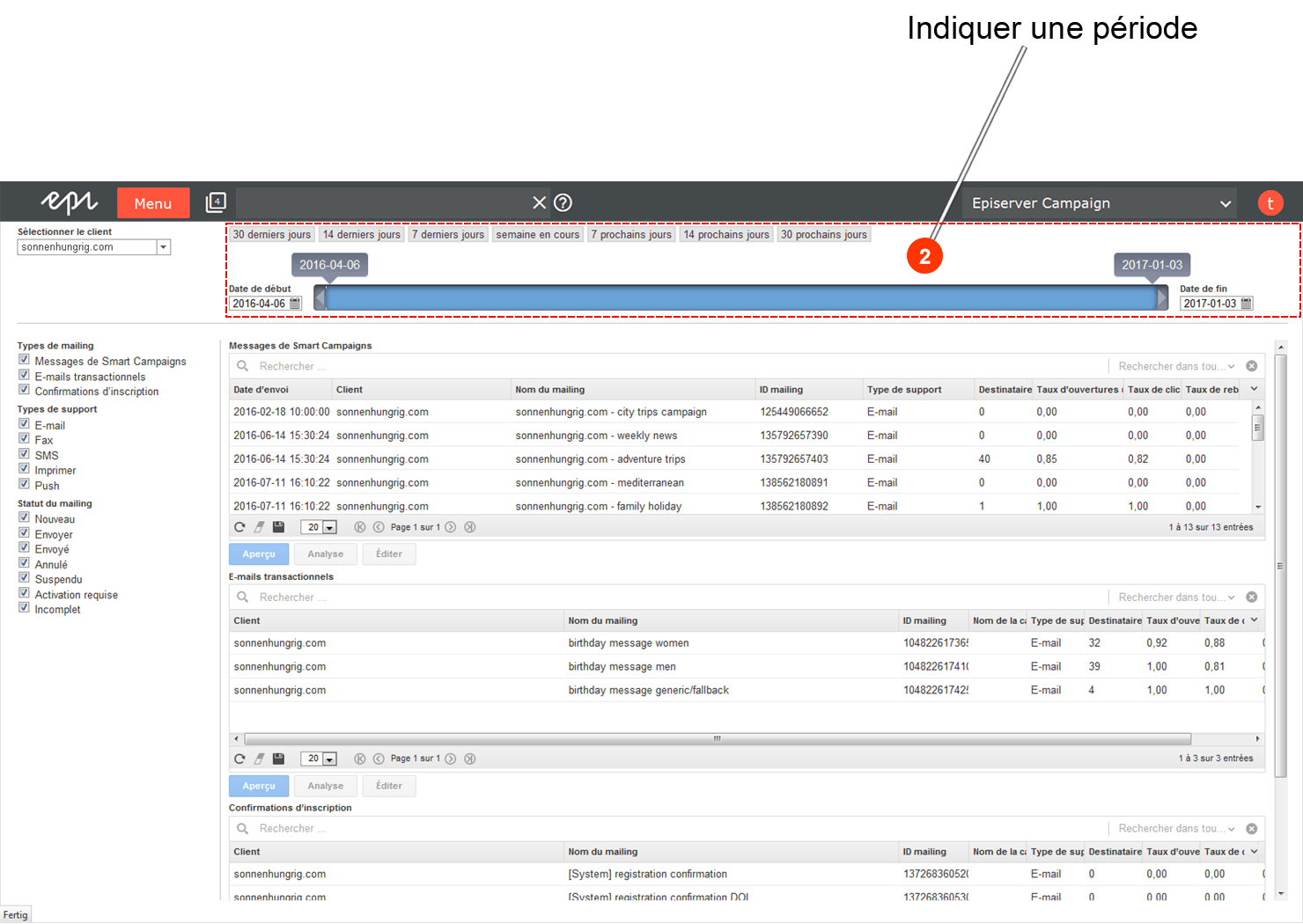Open 'Rechercher dans tou...' dropdown in Smart Campaigns
Screen dimensions: 1303x924
(x=1176, y=366)
